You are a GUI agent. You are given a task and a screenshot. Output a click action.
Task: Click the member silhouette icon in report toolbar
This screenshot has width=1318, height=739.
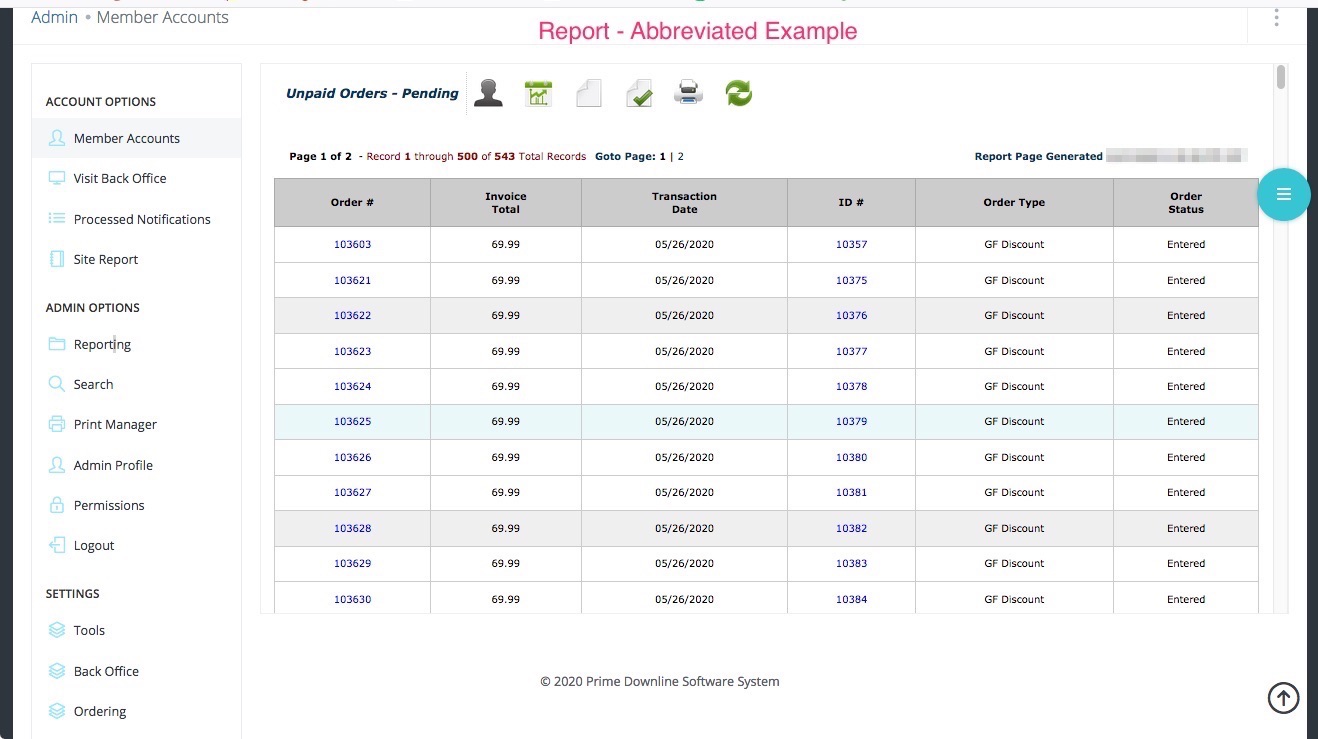coord(488,93)
